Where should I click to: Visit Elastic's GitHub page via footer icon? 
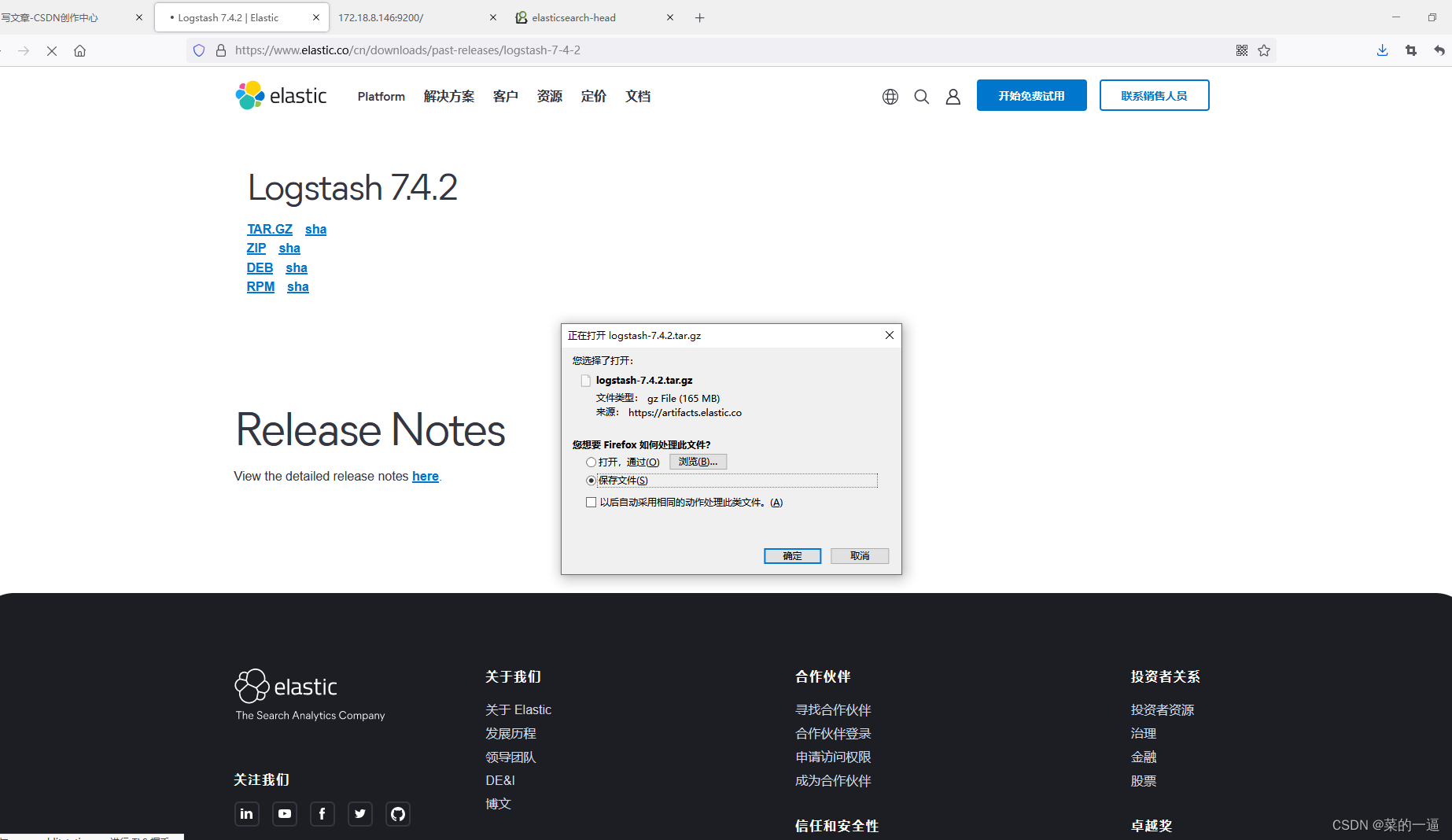397,814
